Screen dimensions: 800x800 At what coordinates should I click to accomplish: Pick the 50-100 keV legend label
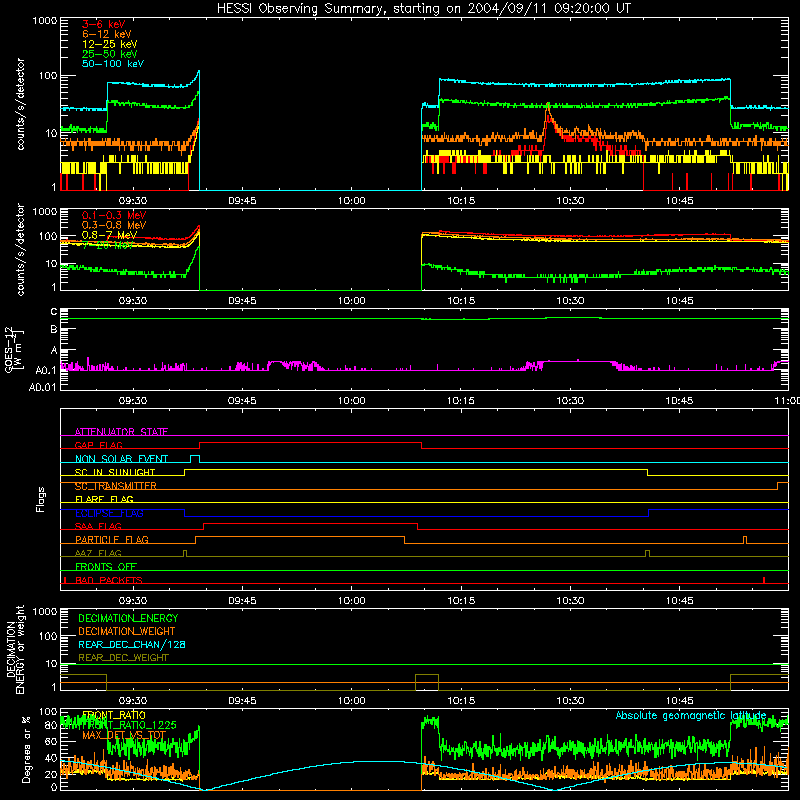coord(113,64)
